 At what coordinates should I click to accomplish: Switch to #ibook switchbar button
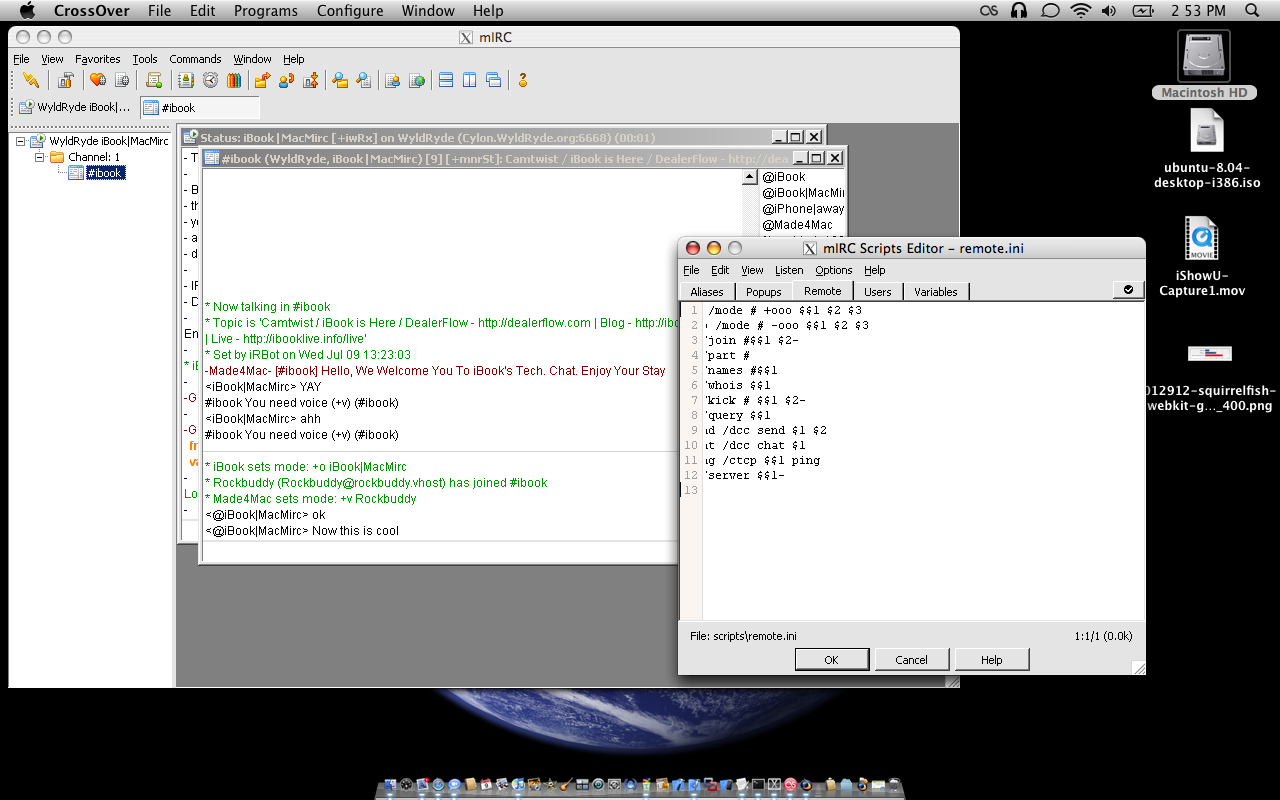coord(200,107)
